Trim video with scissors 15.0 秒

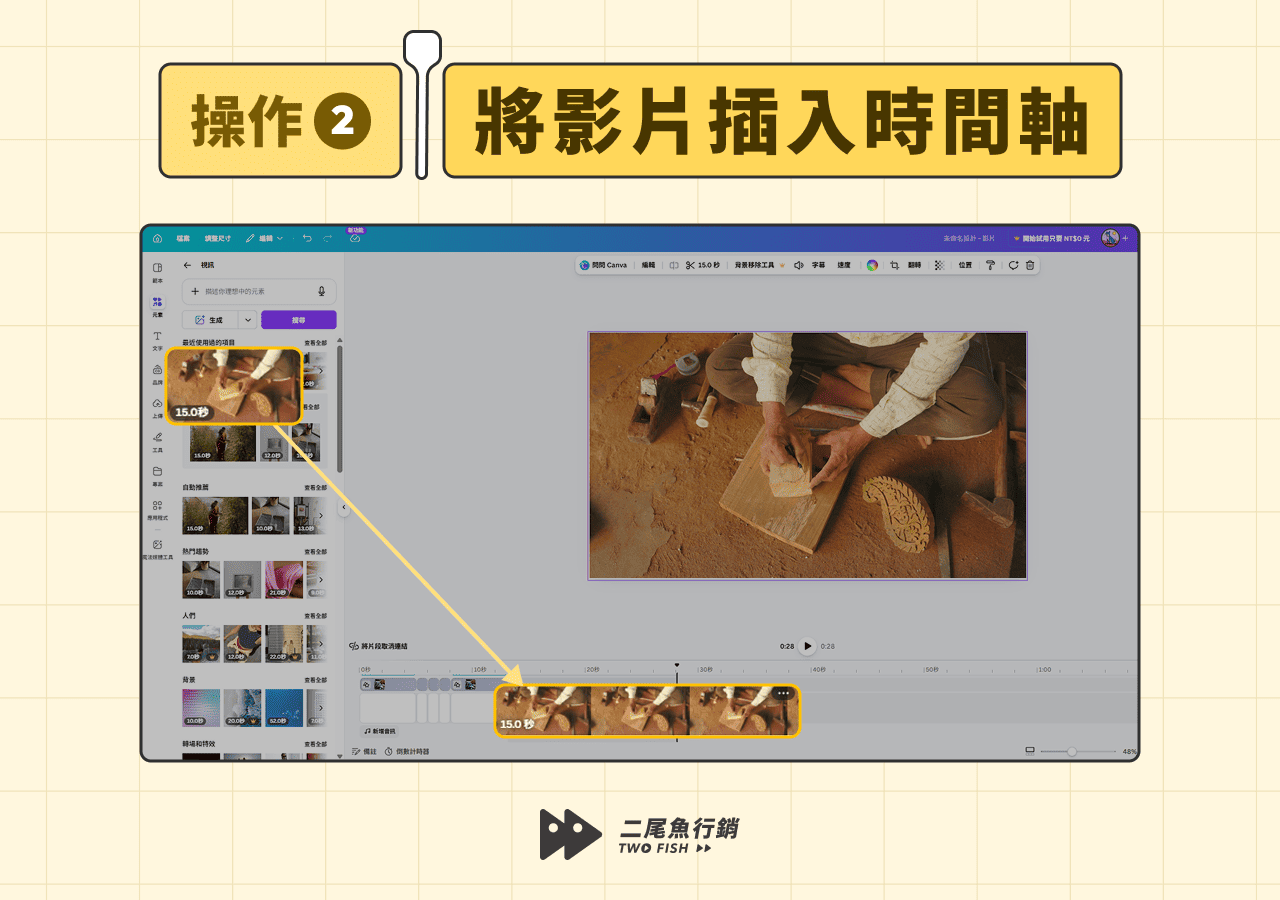tap(703, 265)
